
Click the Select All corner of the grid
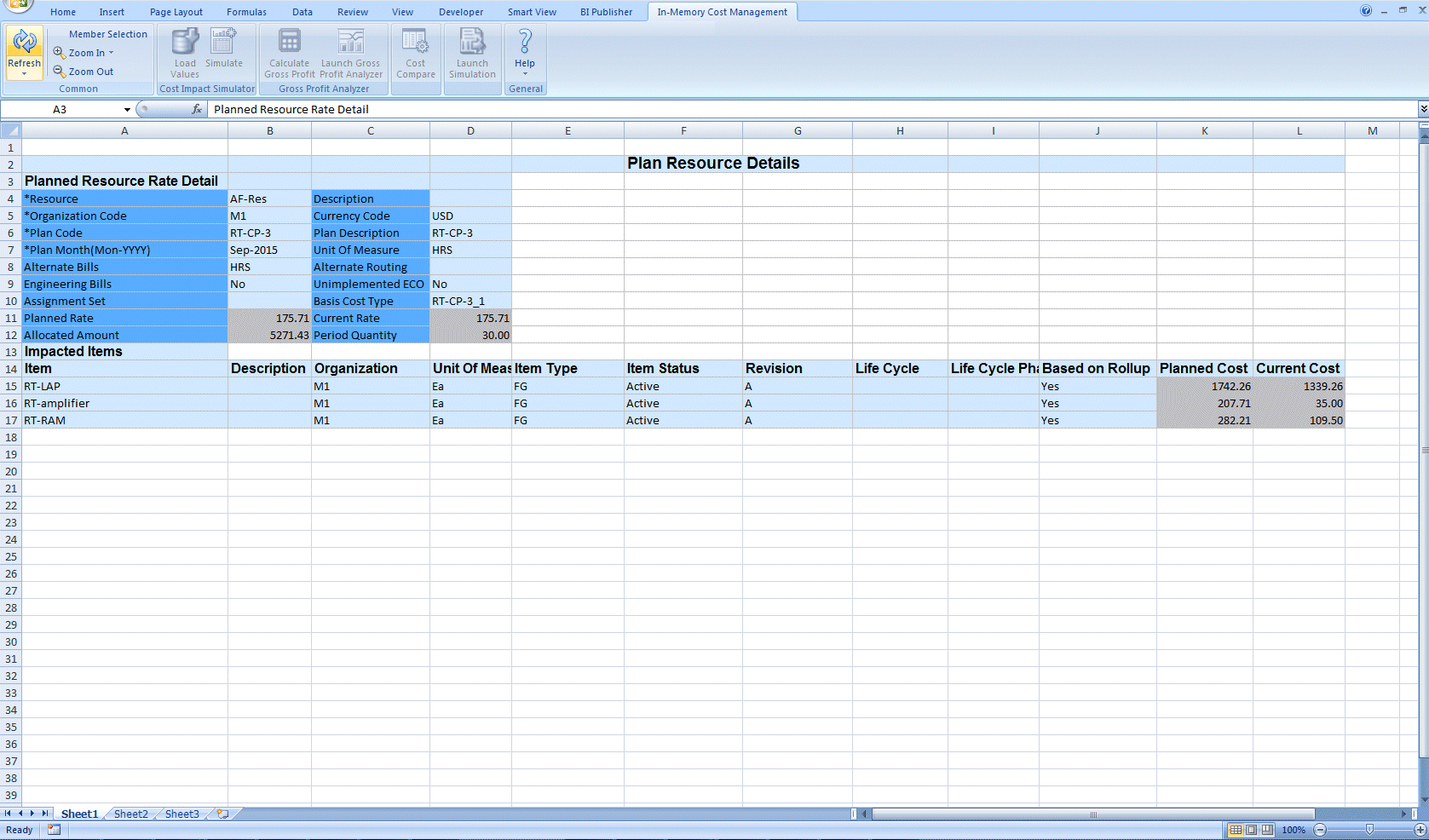coord(11,130)
